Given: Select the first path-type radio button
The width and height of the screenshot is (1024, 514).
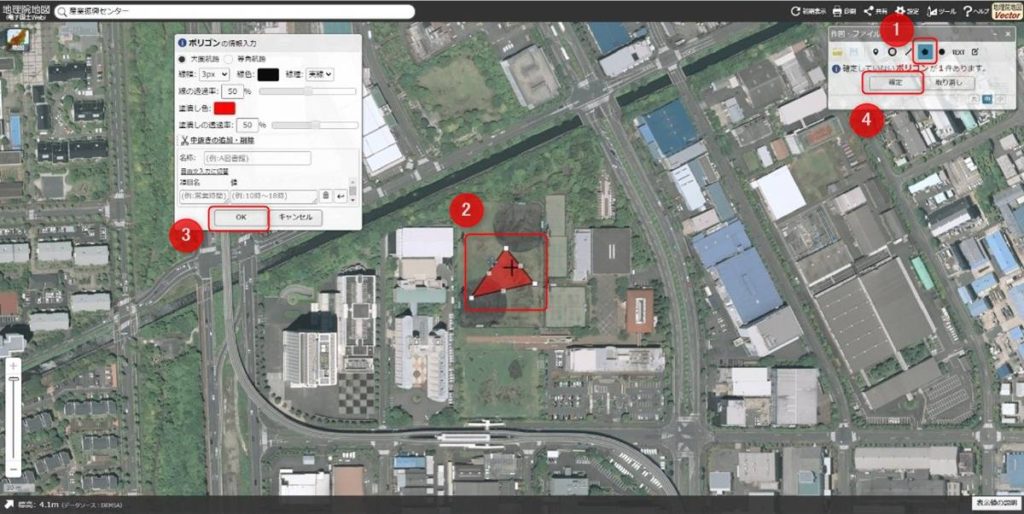Looking at the screenshot, I should (182, 58).
